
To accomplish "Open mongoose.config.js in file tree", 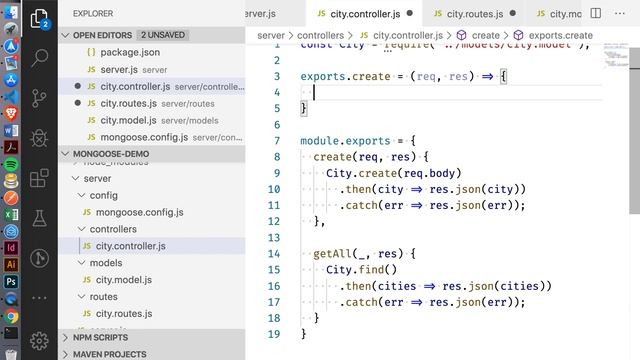I will (152, 212).
